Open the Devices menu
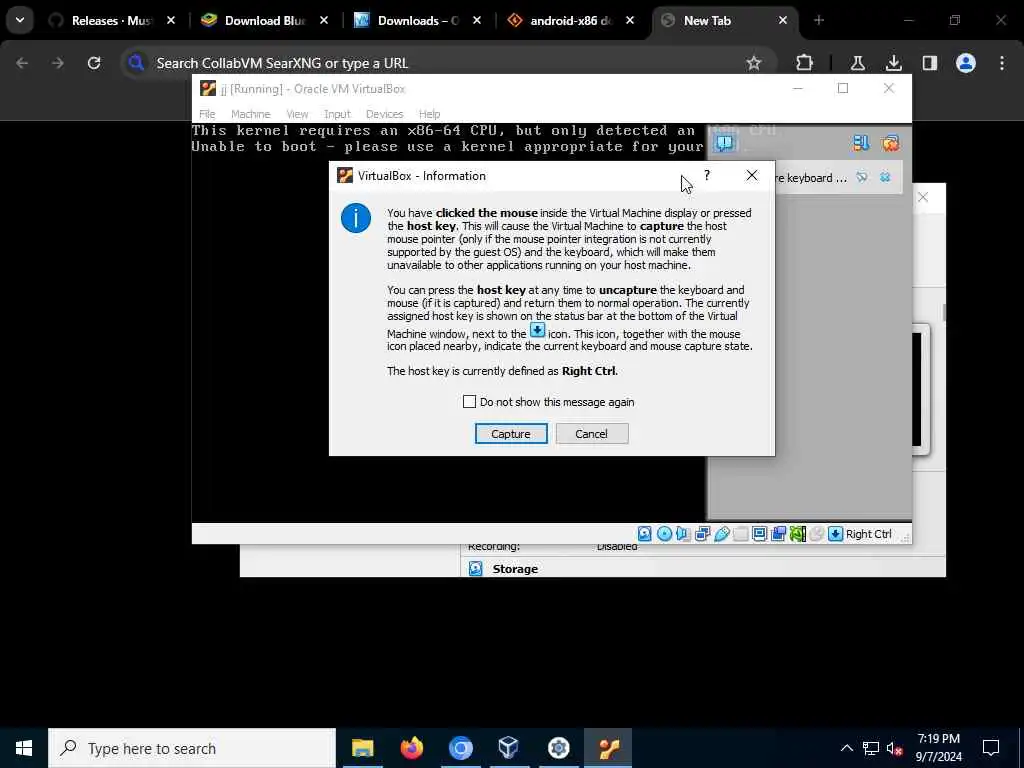Viewport: 1024px width, 768px height. pos(385,114)
